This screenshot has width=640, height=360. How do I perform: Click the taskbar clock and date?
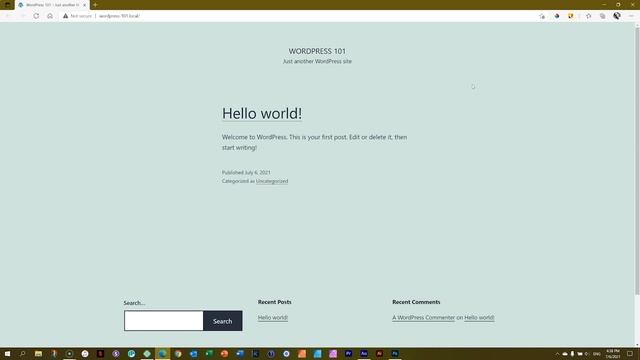(x=613, y=354)
